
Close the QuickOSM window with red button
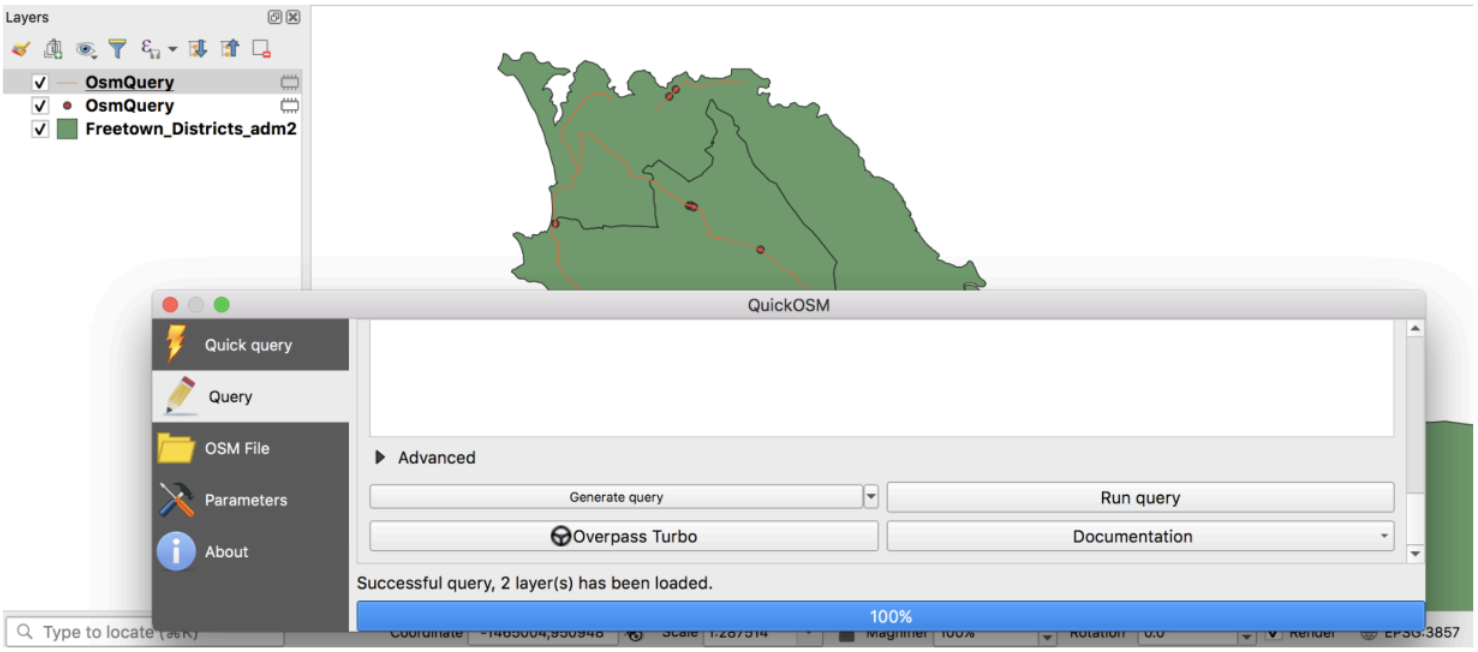coord(170,305)
